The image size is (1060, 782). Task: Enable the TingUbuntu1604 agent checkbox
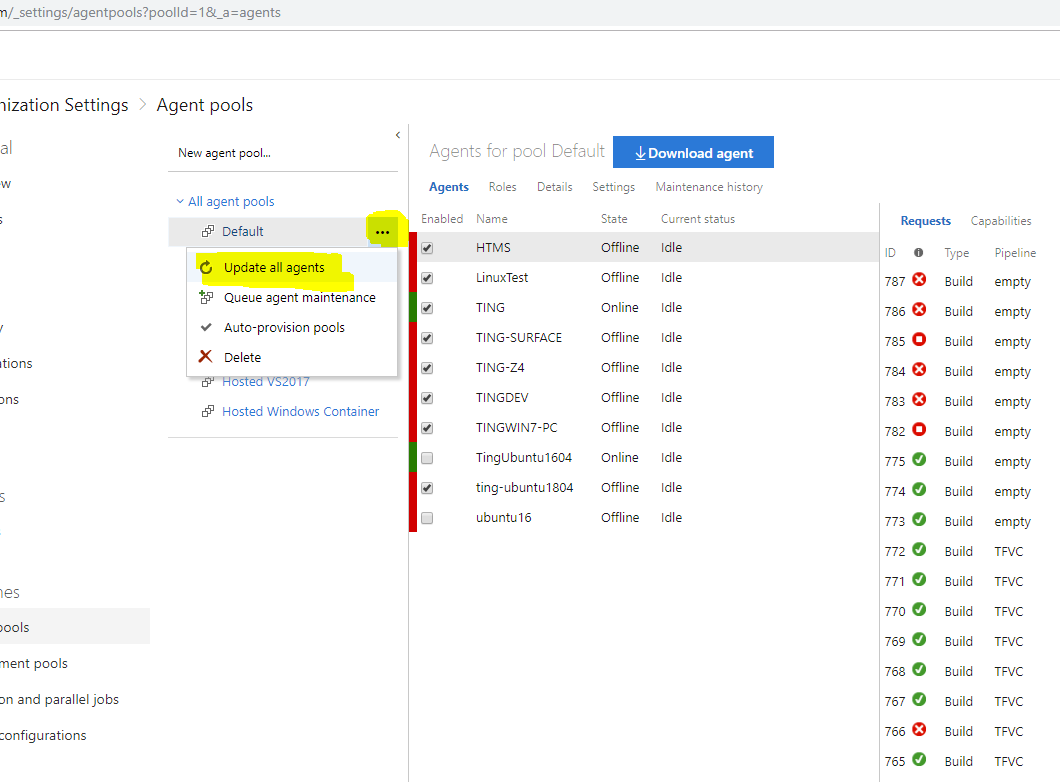(425, 457)
